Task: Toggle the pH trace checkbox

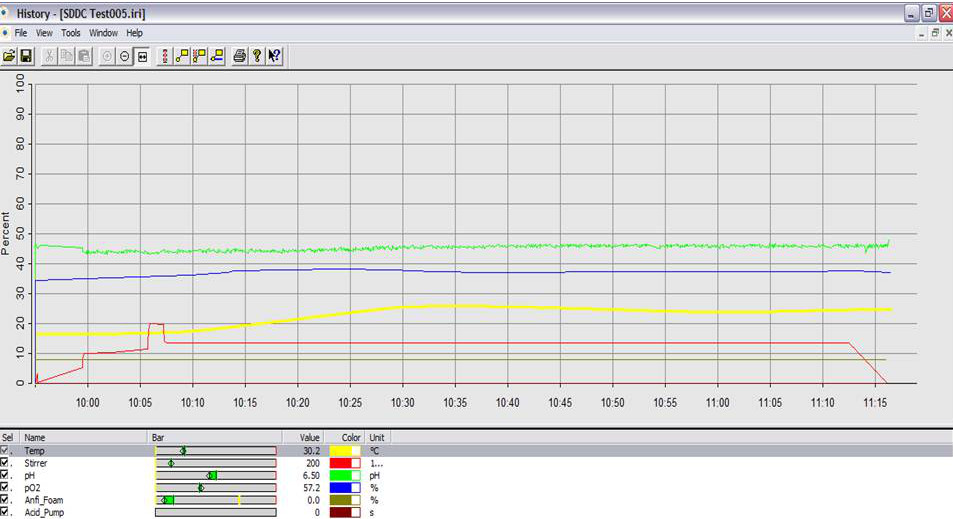Action: click(x=6, y=475)
